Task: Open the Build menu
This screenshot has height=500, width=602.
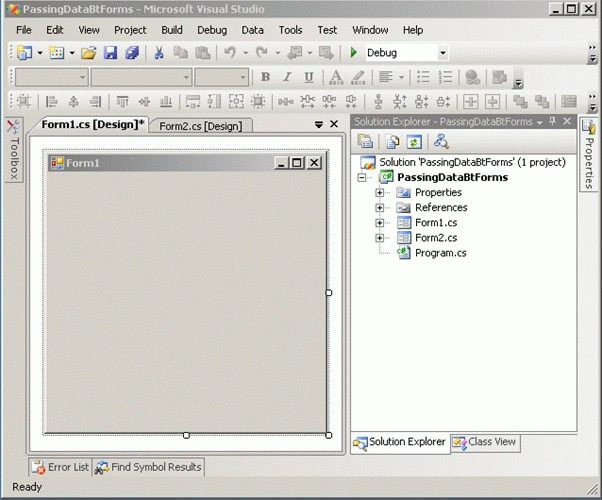Action: click(x=172, y=30)
